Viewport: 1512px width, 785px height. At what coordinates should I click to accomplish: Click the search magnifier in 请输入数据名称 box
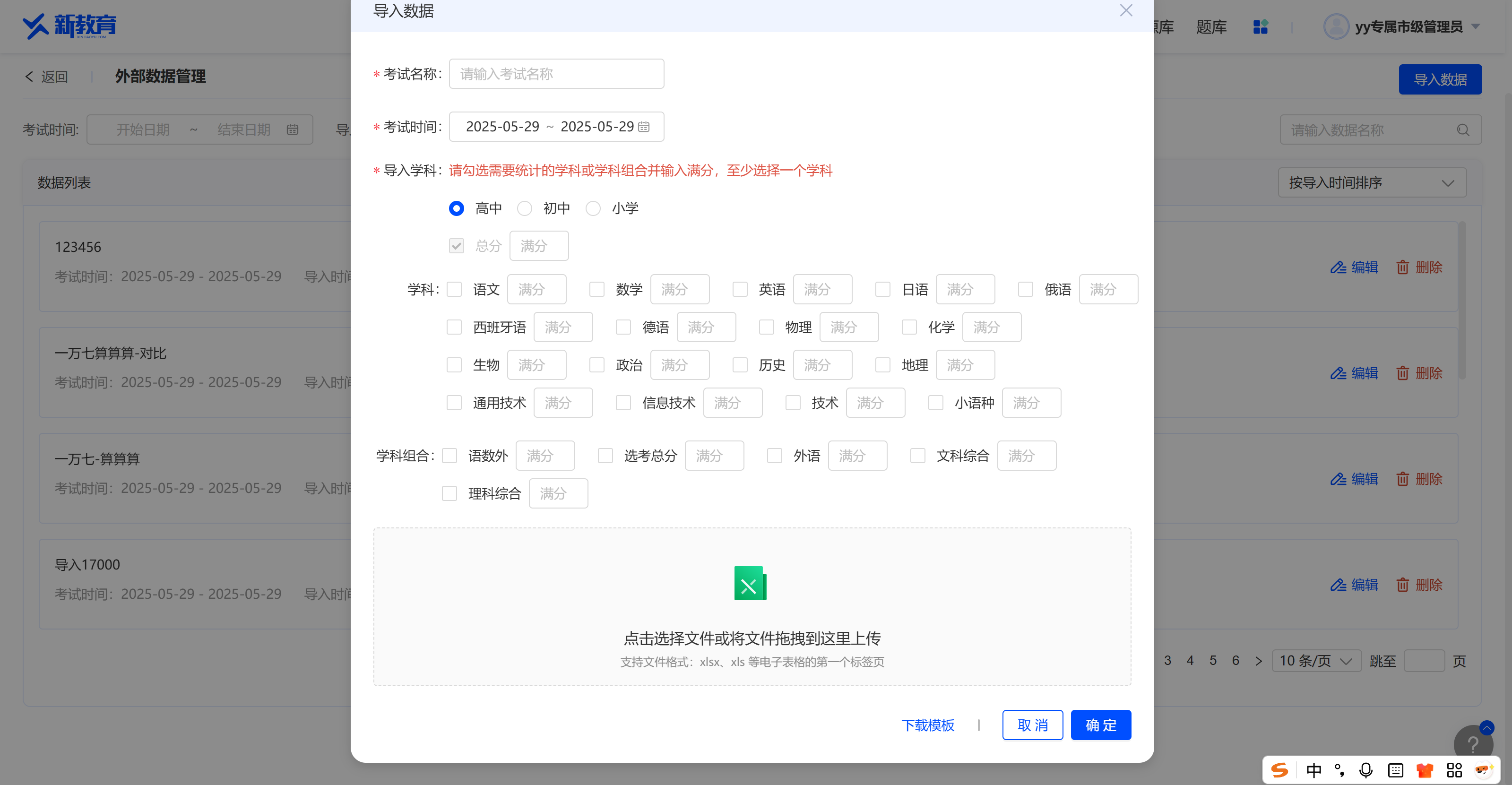[1463, 129]
